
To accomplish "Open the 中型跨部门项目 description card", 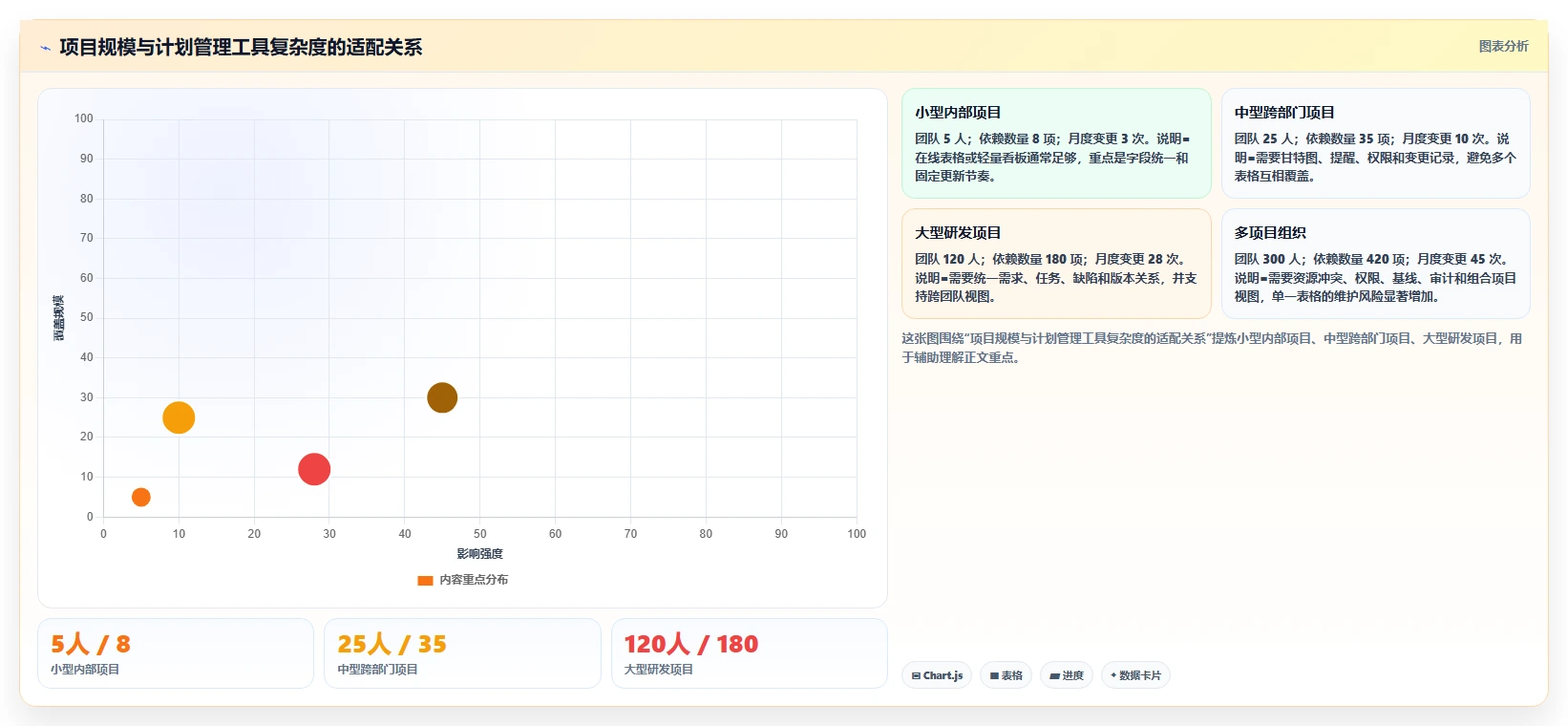I will (1375, 143).
